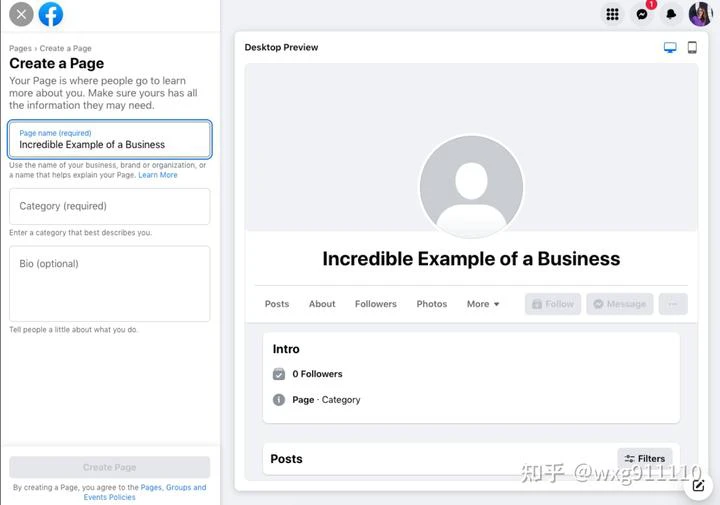This screenshot has width=720, height=505.
Task: Select the About tab in preview
Action: click(x=322, y=304)
